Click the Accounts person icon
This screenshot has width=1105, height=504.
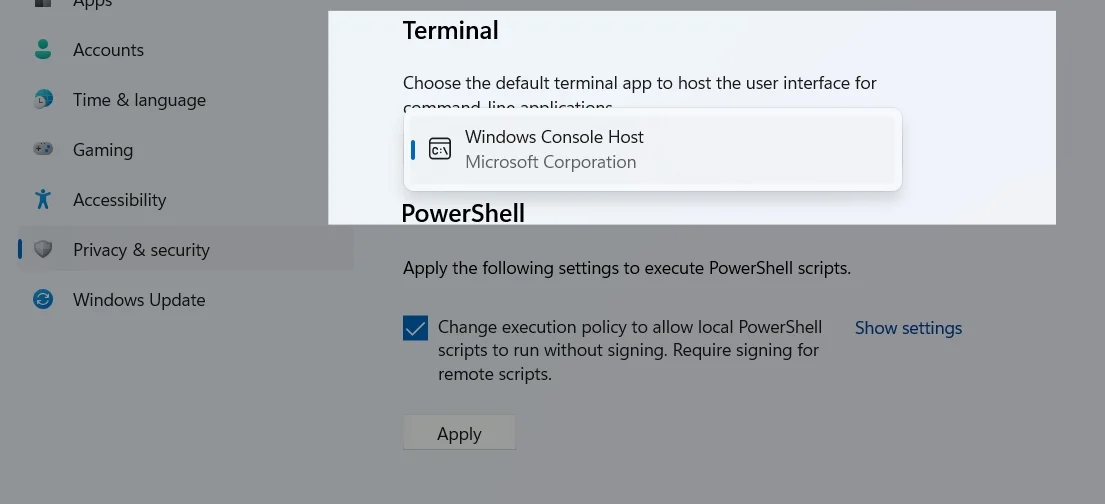click(43, 49)
